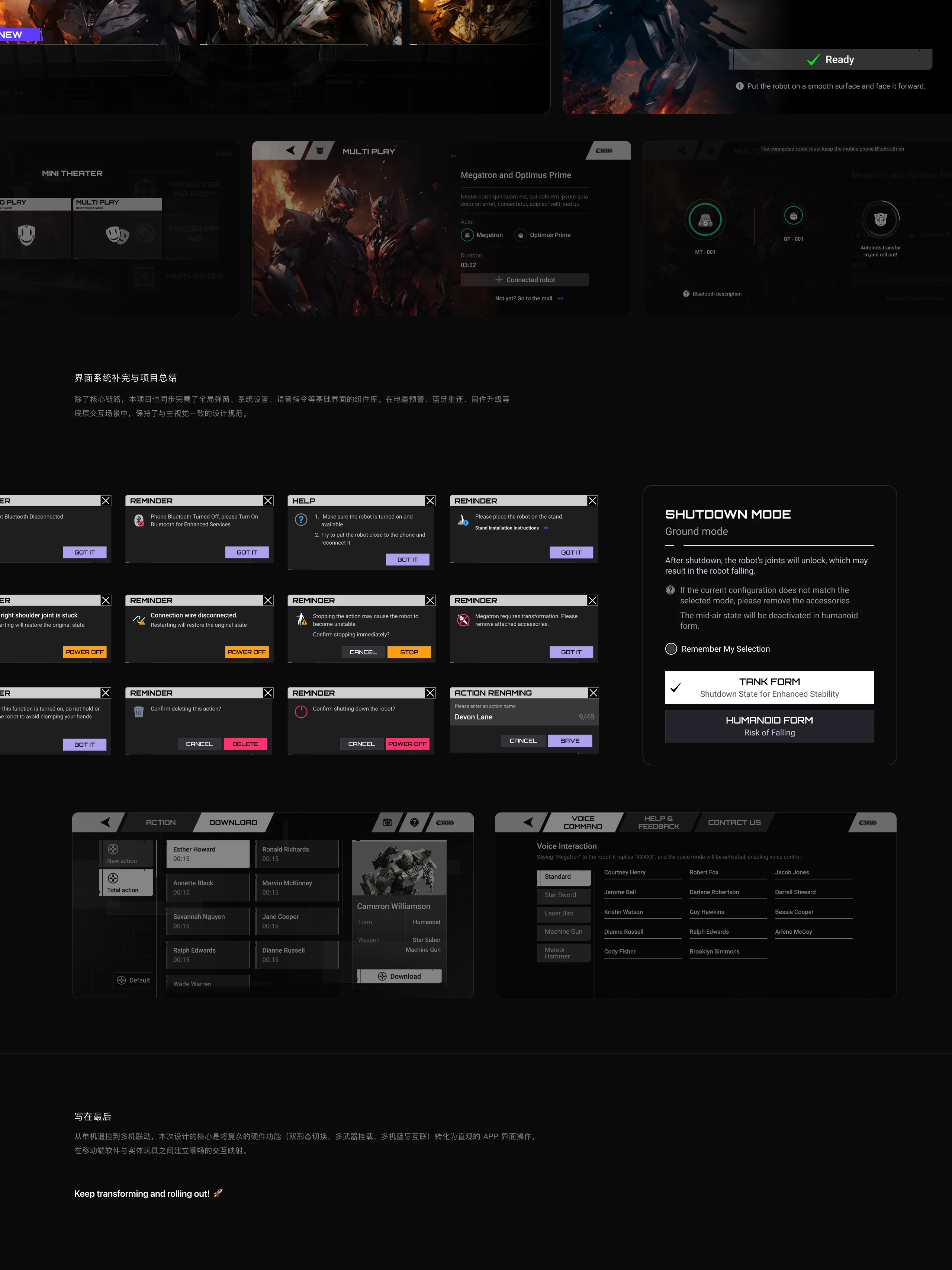The image size is (952, 1270).
Task: Toggle Remember My Selection radio button
Action: pyautogui.click(x=671, y=649)
